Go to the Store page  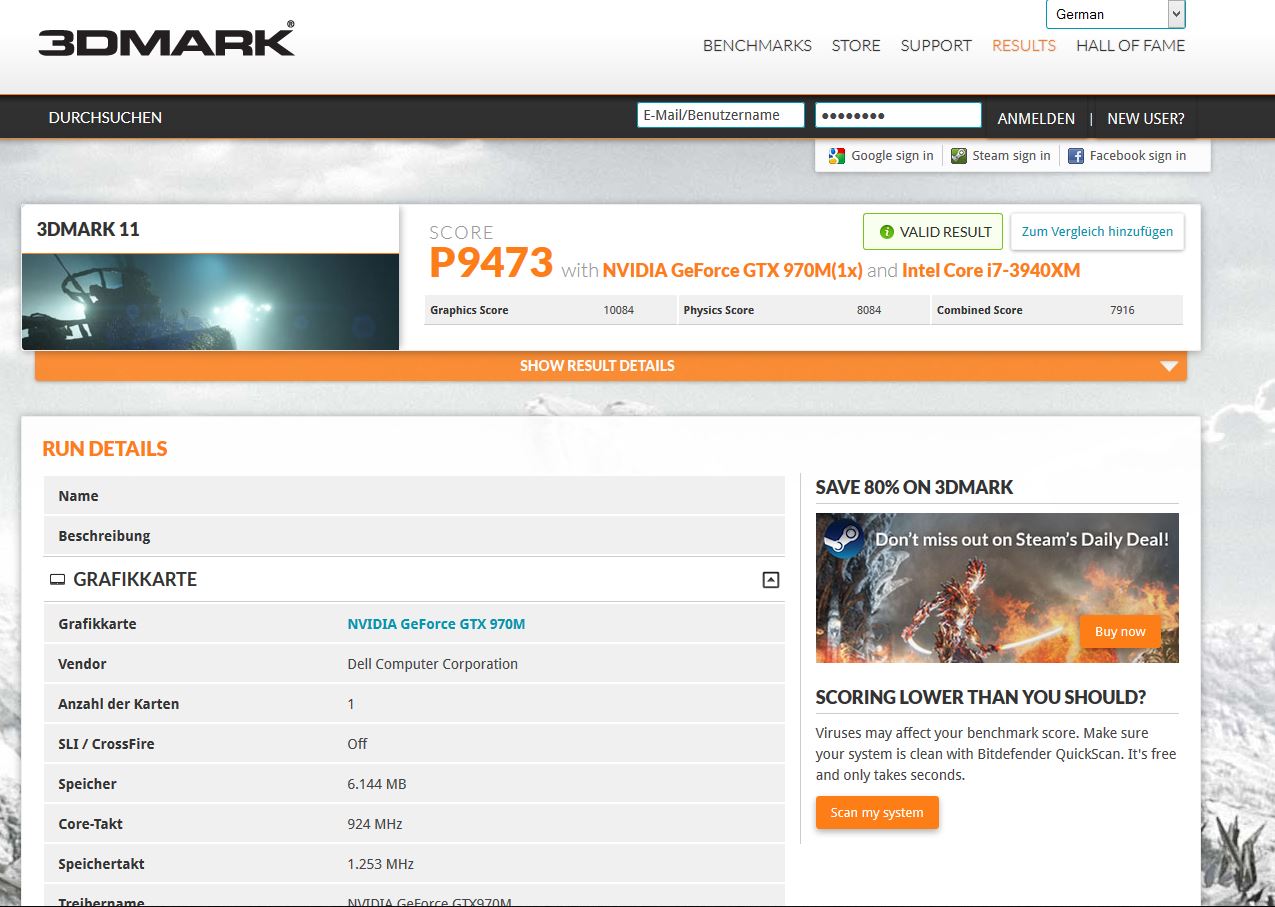coord(856,46)
